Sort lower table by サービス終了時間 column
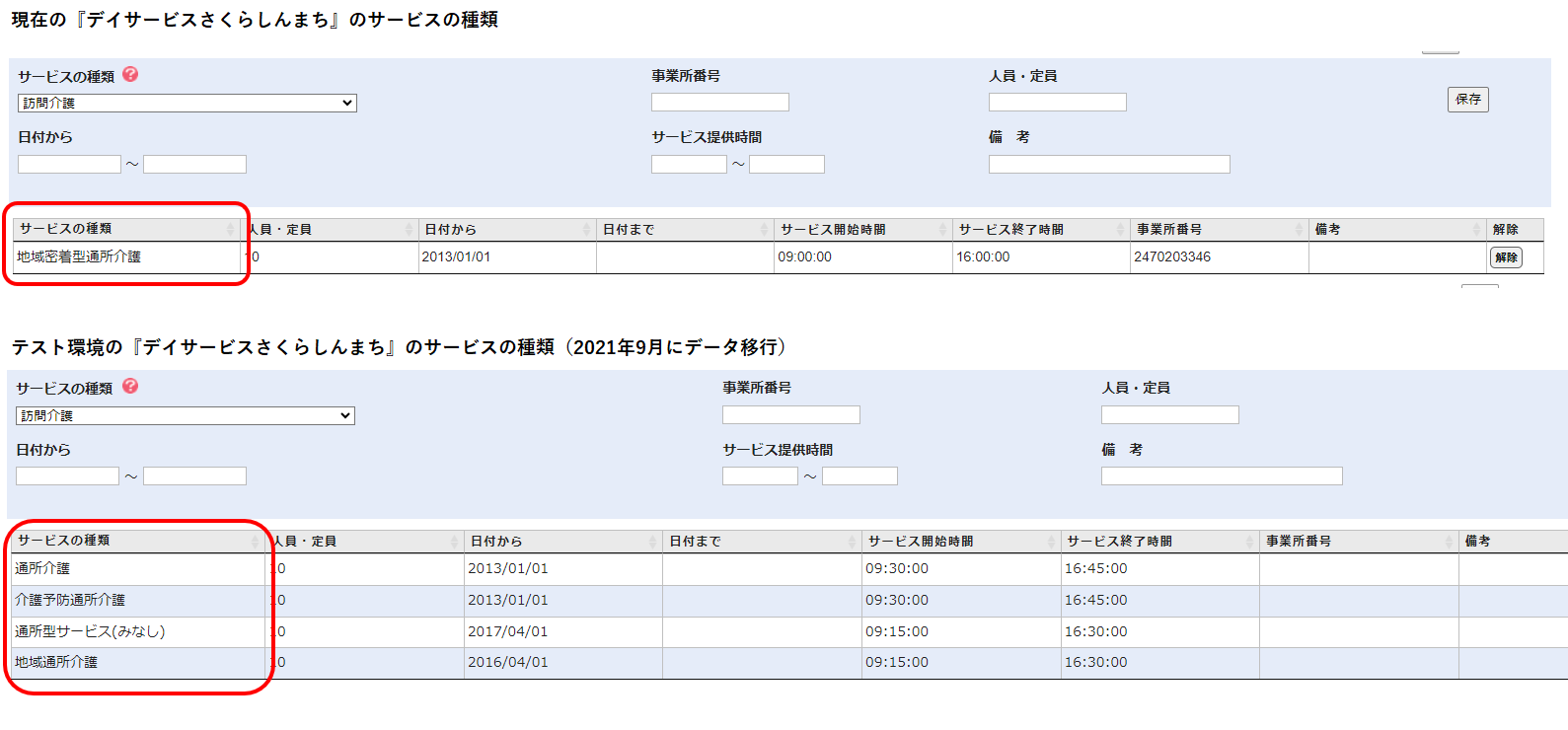 [x=1158, y=542]
